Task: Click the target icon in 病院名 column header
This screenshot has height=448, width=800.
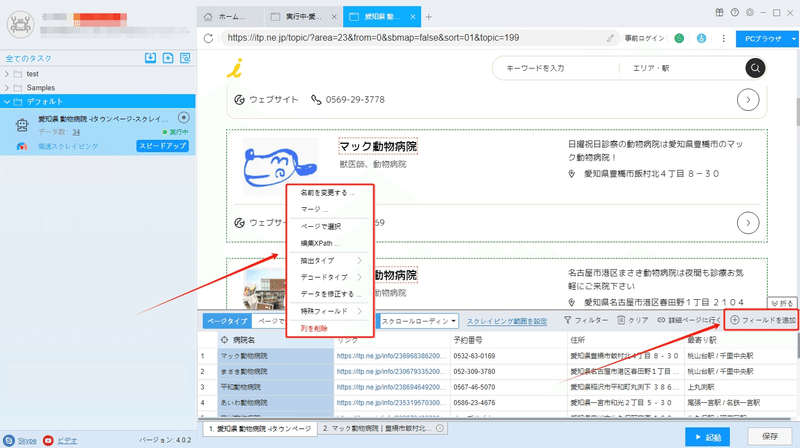Action: 224,340
